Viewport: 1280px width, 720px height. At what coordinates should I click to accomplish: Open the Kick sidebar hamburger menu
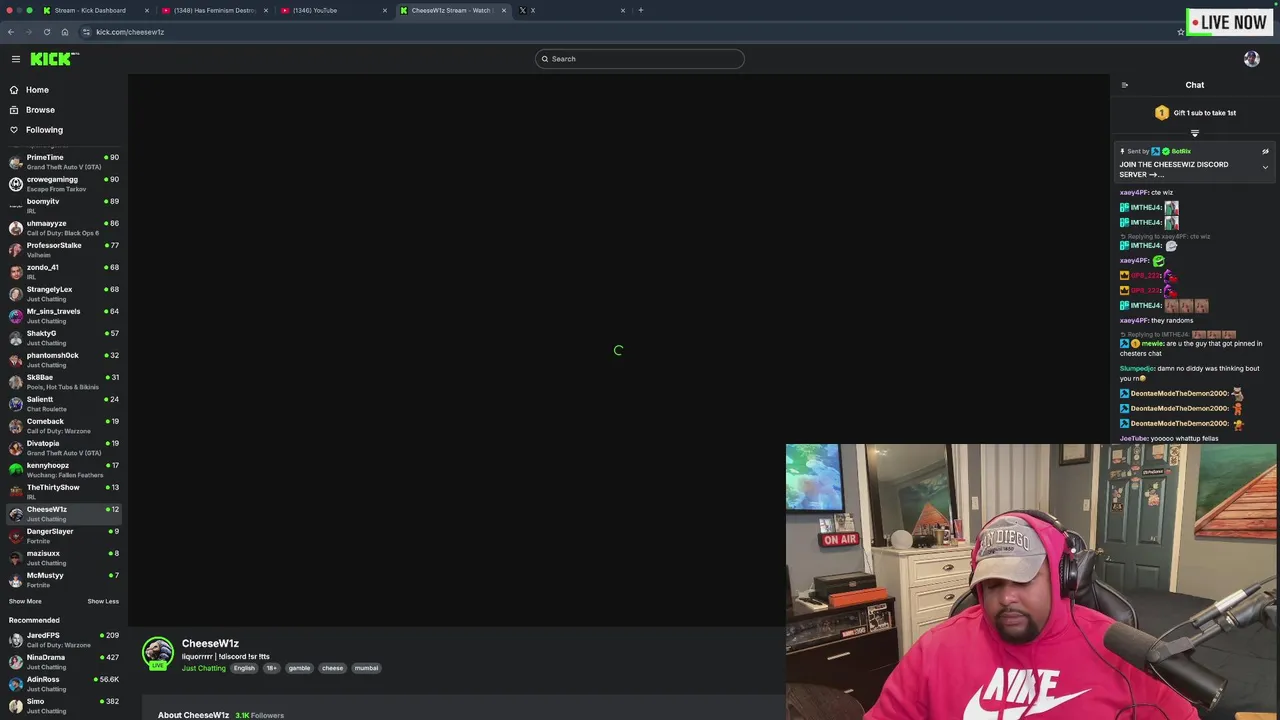[x=16, y=59]
